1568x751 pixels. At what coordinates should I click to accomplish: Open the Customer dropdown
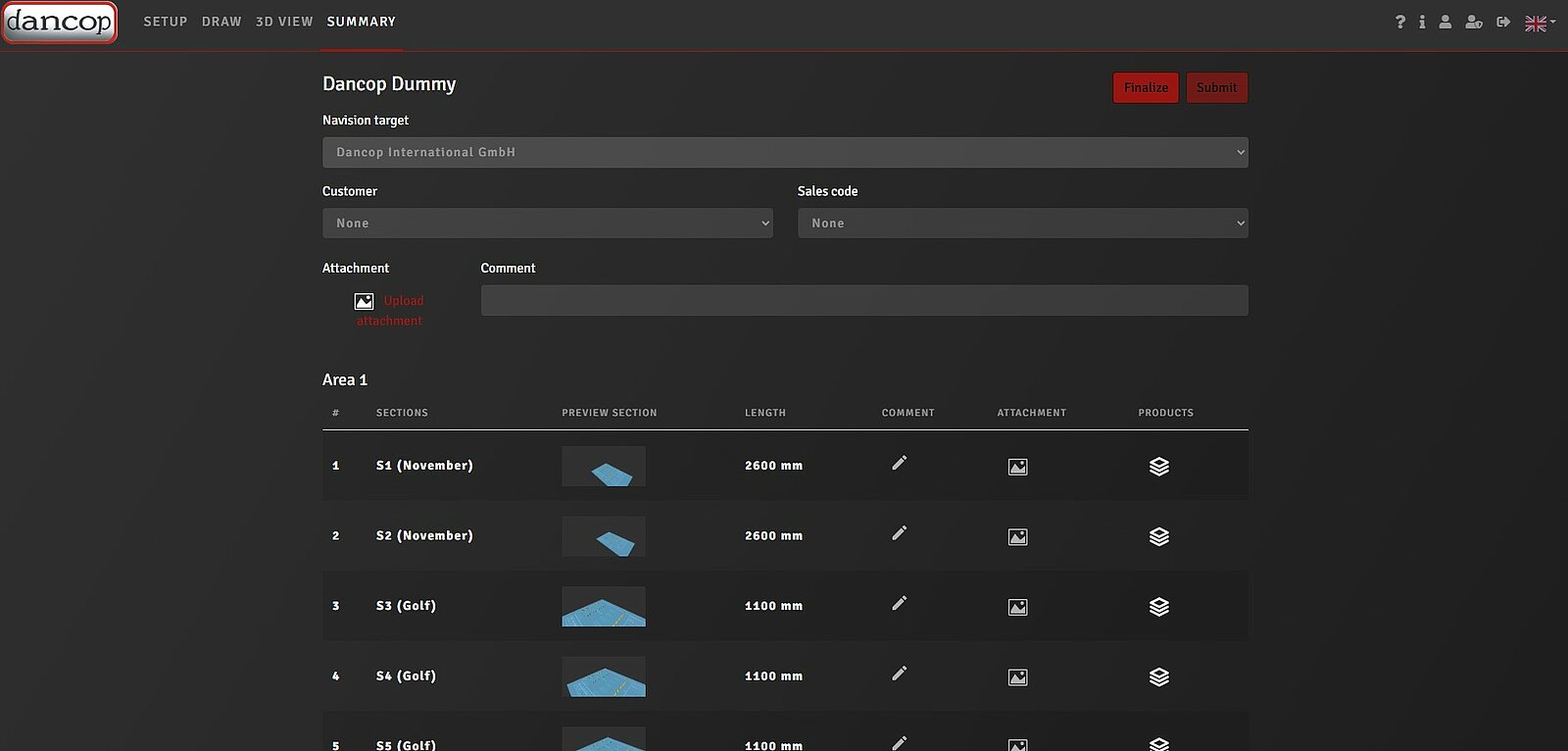coord(547,224)
